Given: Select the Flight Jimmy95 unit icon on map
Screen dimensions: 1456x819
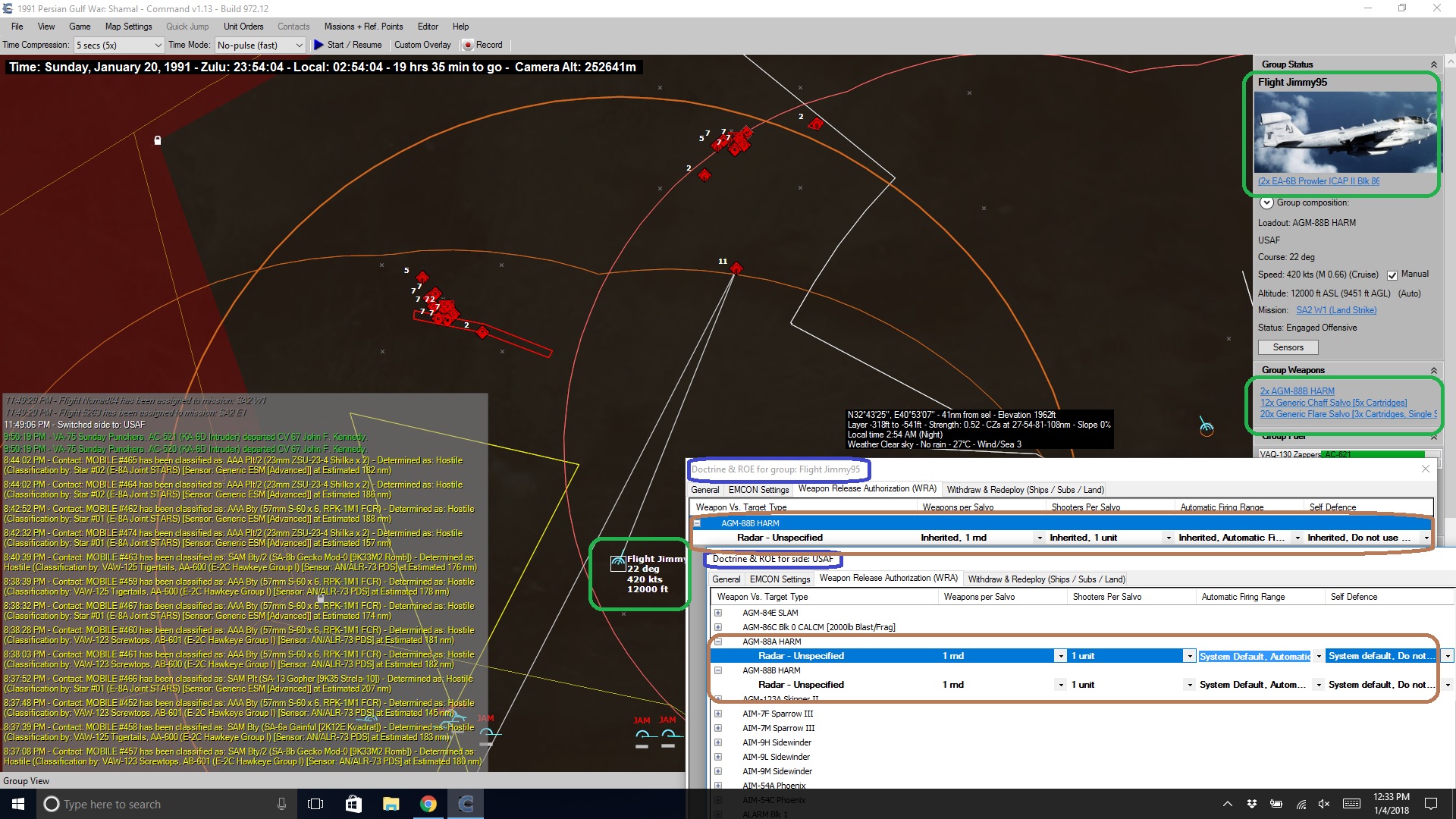Looking at the screenshot, I should click(618, 563).
